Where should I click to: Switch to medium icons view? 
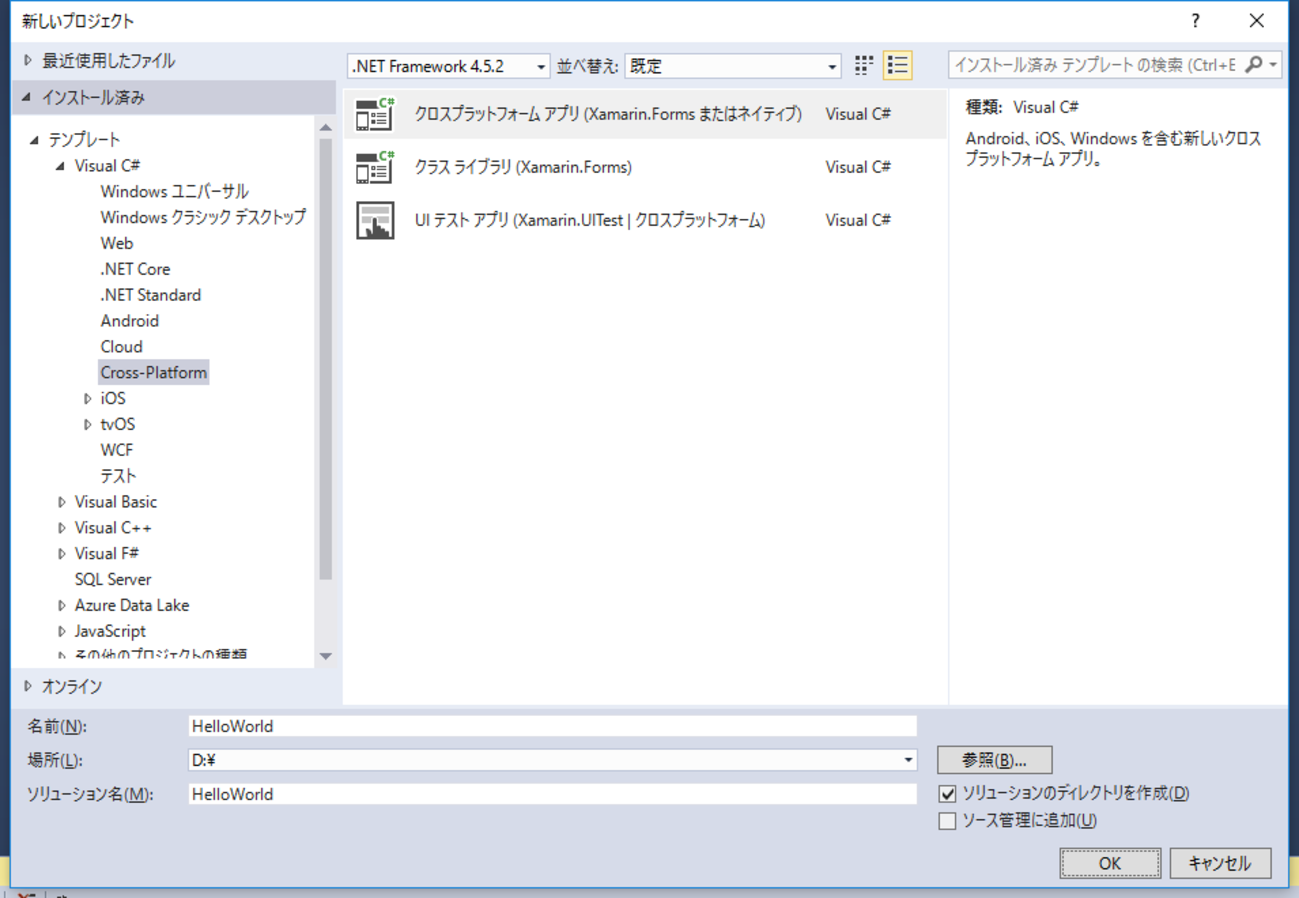pyautogui.click(x=864, y=66)
